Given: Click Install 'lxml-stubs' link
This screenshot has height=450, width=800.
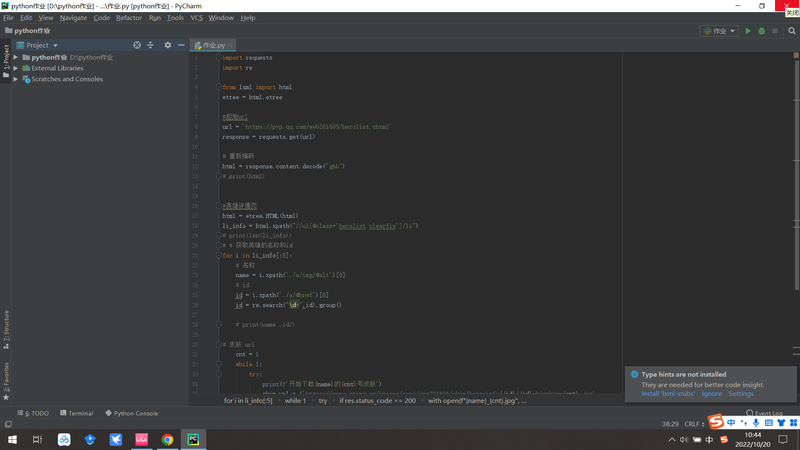Looking at the screenshot, I should coord(668,394).
